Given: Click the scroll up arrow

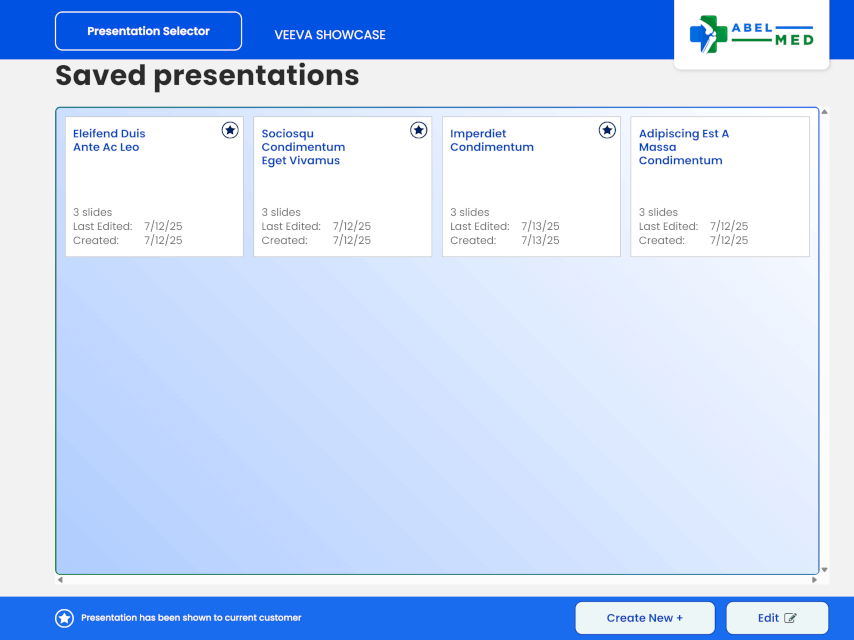Looking at the screenshot, I should click(824, 111).
